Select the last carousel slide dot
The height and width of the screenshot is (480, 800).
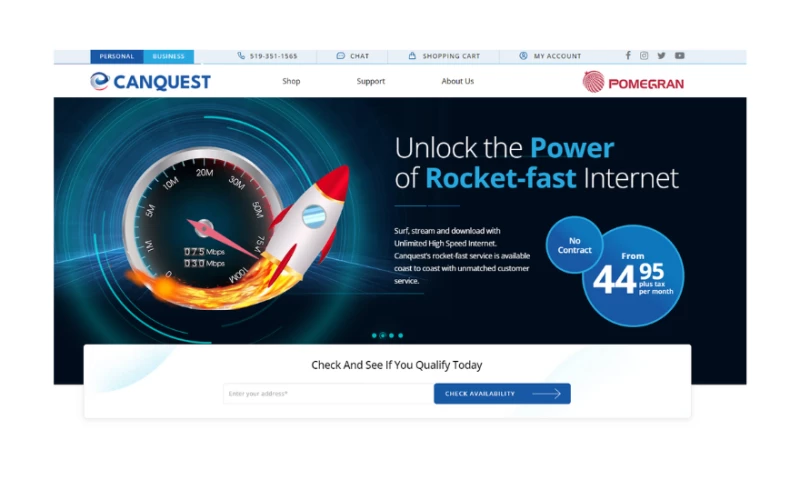point(401,335)
